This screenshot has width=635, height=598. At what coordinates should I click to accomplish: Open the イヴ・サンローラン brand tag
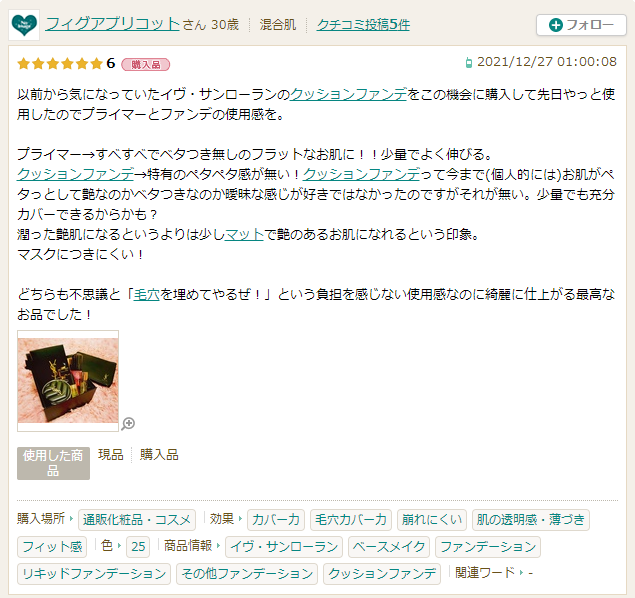[x=284, y=547]
